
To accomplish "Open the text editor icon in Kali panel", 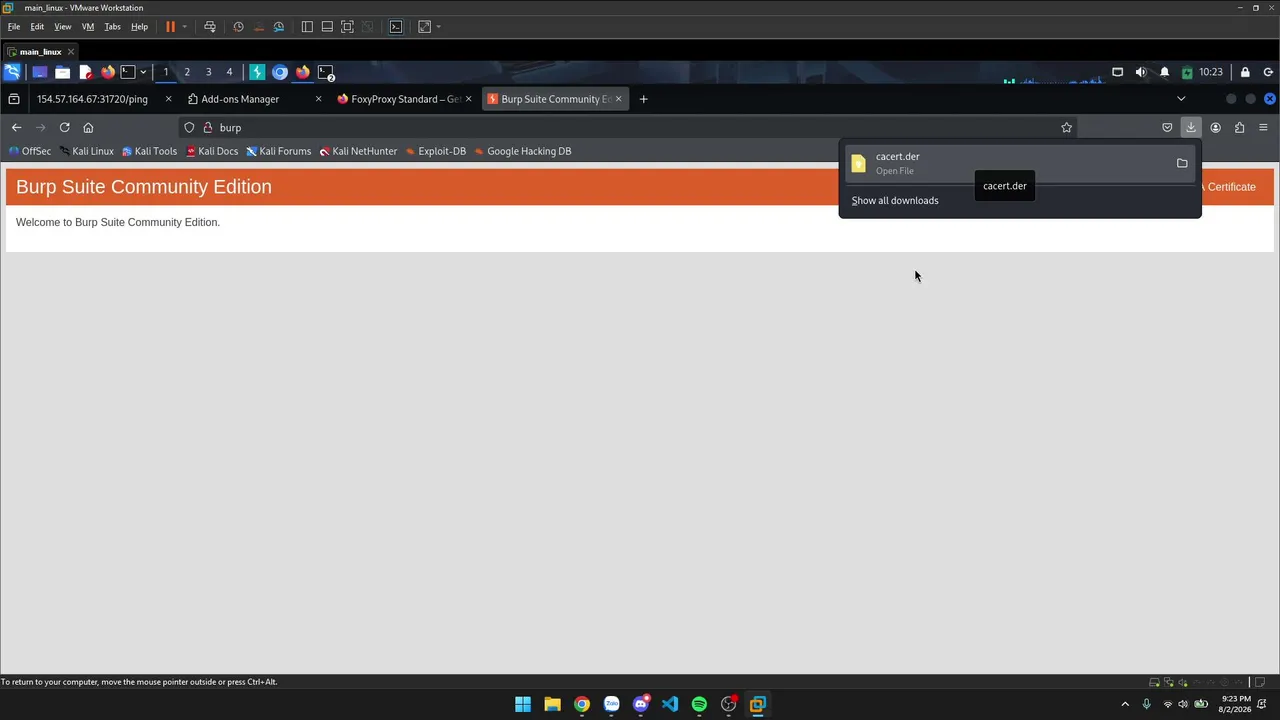I will coord(86,72).
